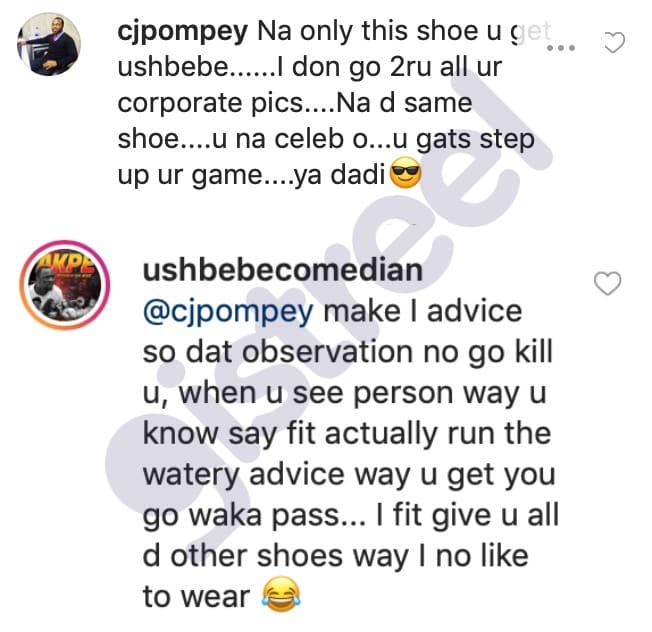Open the three-dot options on cjpompey's comment
The width and height of the screenshot is (652, 632).
561,48
